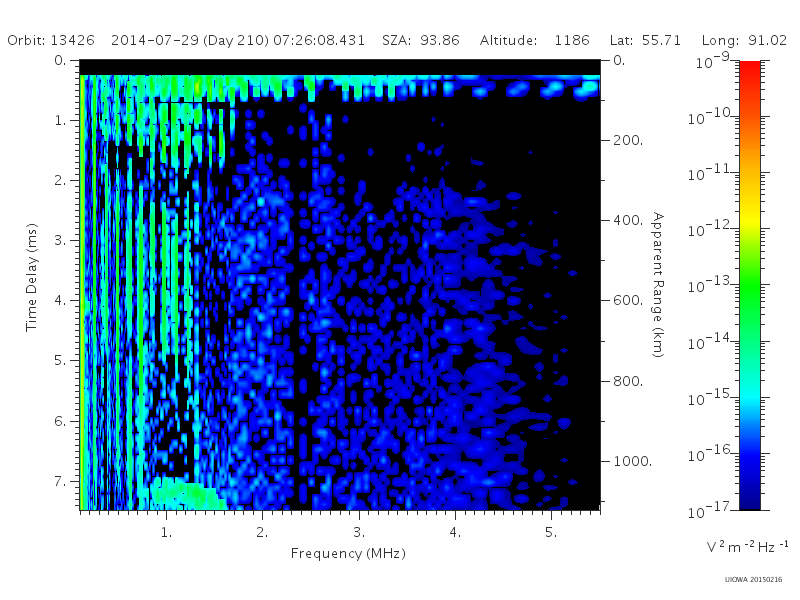The image size is (800, 600).
Task: Click the 'Time Delay (ms)' axis label
Action: coord(32,277)
